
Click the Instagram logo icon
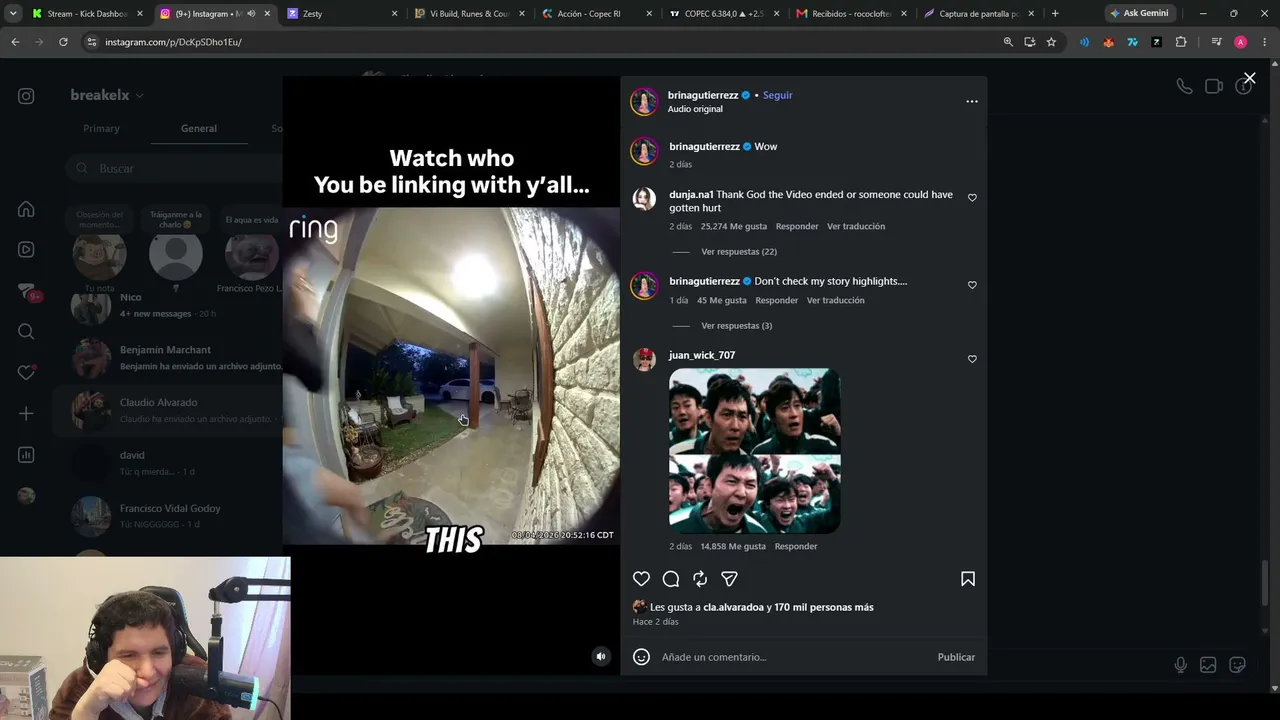[26, 96]
